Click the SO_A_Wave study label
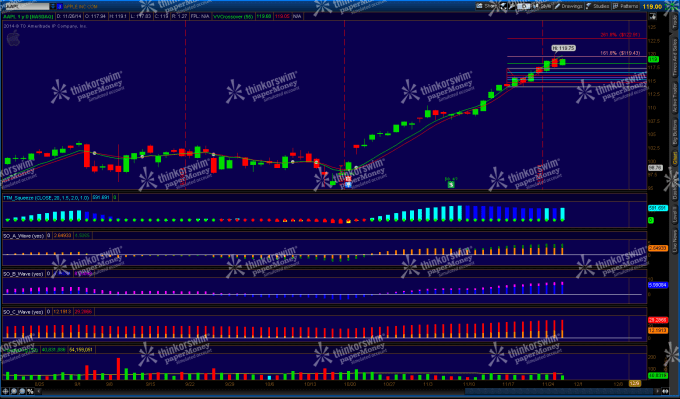680x399 pixels. [x=24, y=236]
